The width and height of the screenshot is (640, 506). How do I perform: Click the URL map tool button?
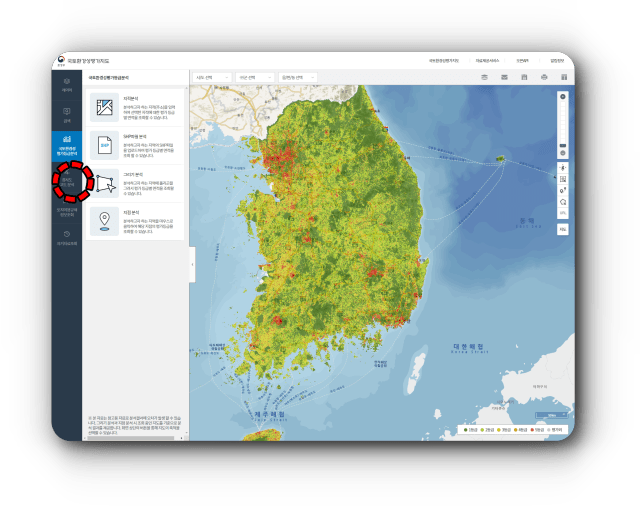click(x=563, y=213)
